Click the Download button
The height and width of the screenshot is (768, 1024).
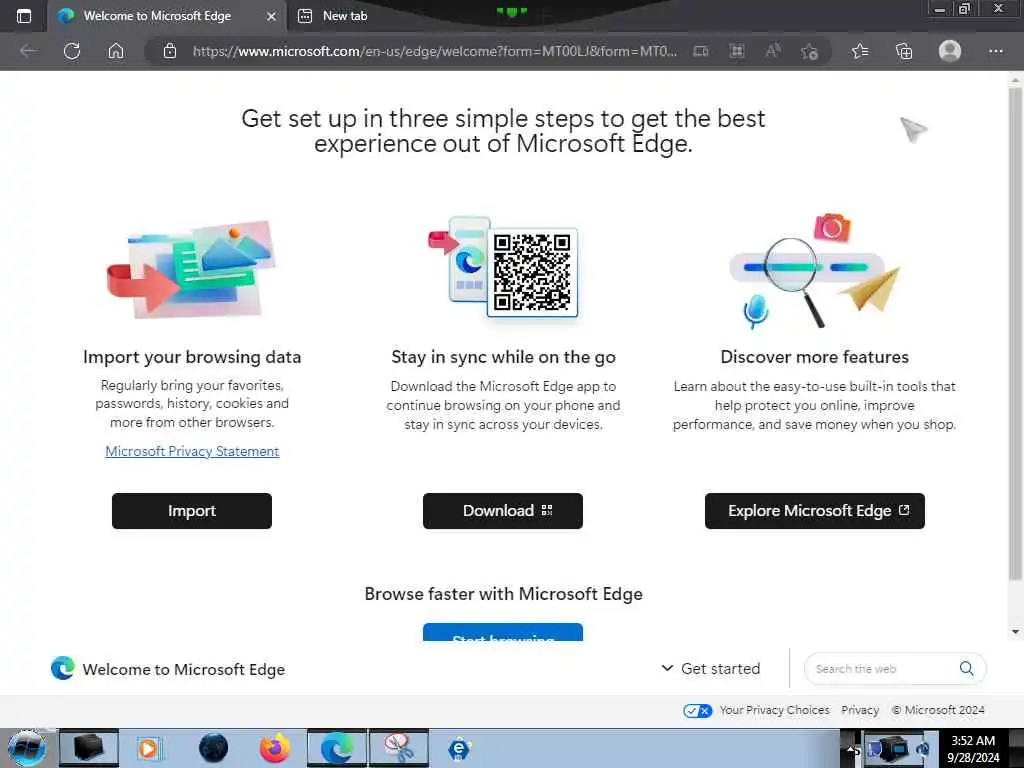pos(503,511)
